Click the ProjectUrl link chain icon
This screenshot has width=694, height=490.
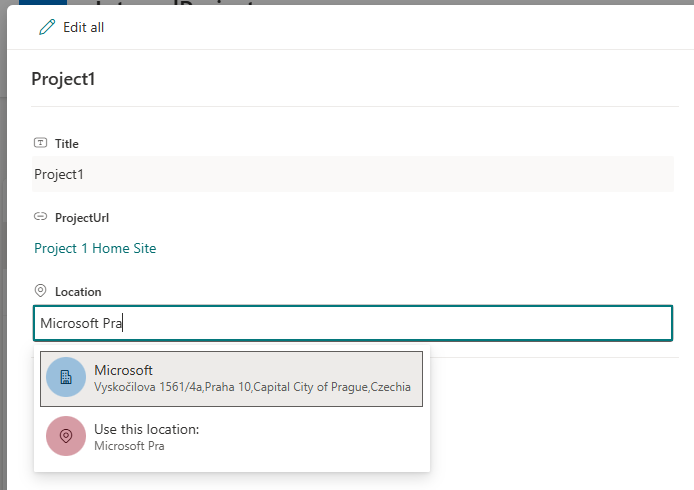(x=41, y=216)
